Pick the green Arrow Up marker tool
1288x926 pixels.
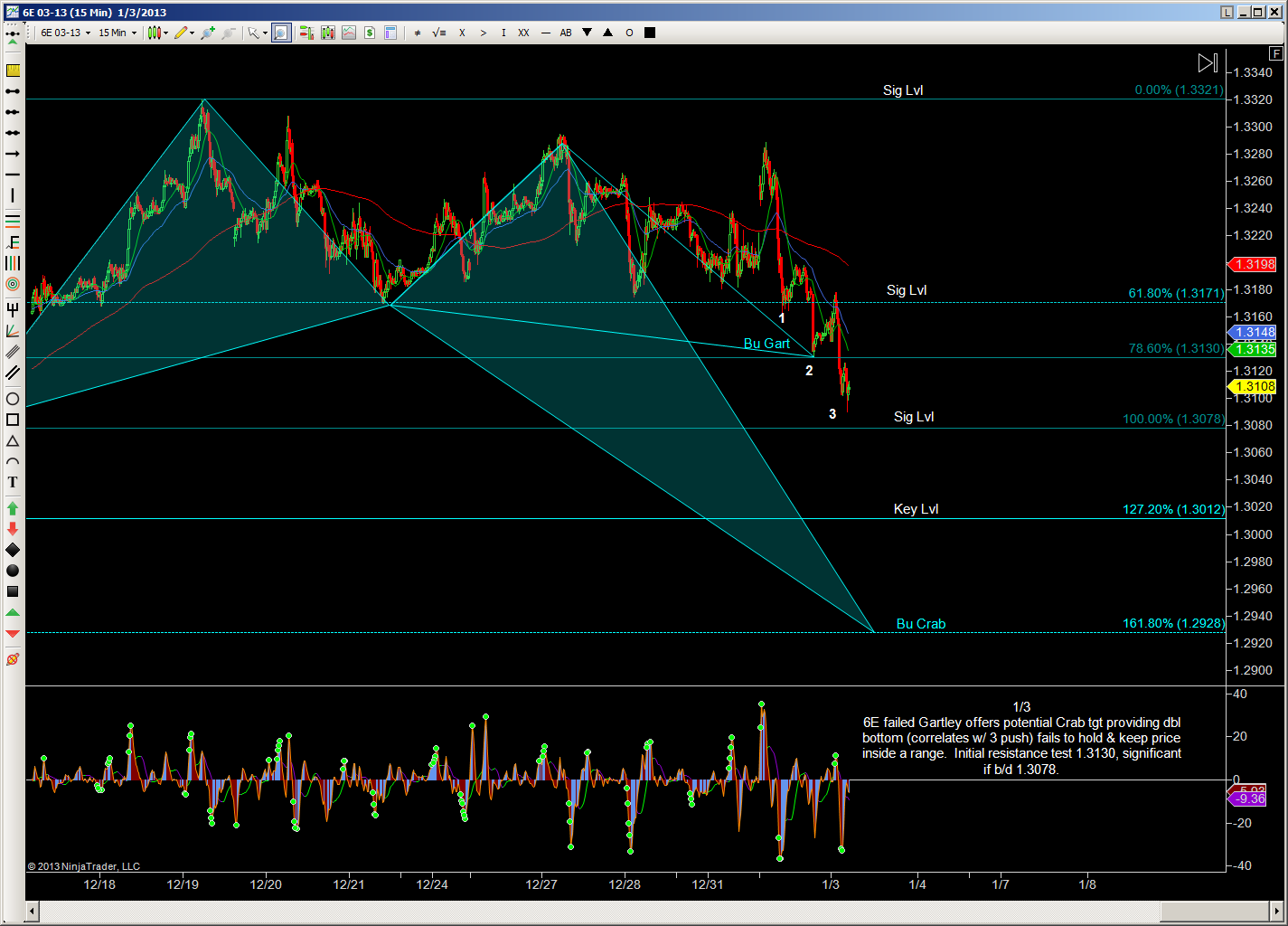[x=13, y=508]
